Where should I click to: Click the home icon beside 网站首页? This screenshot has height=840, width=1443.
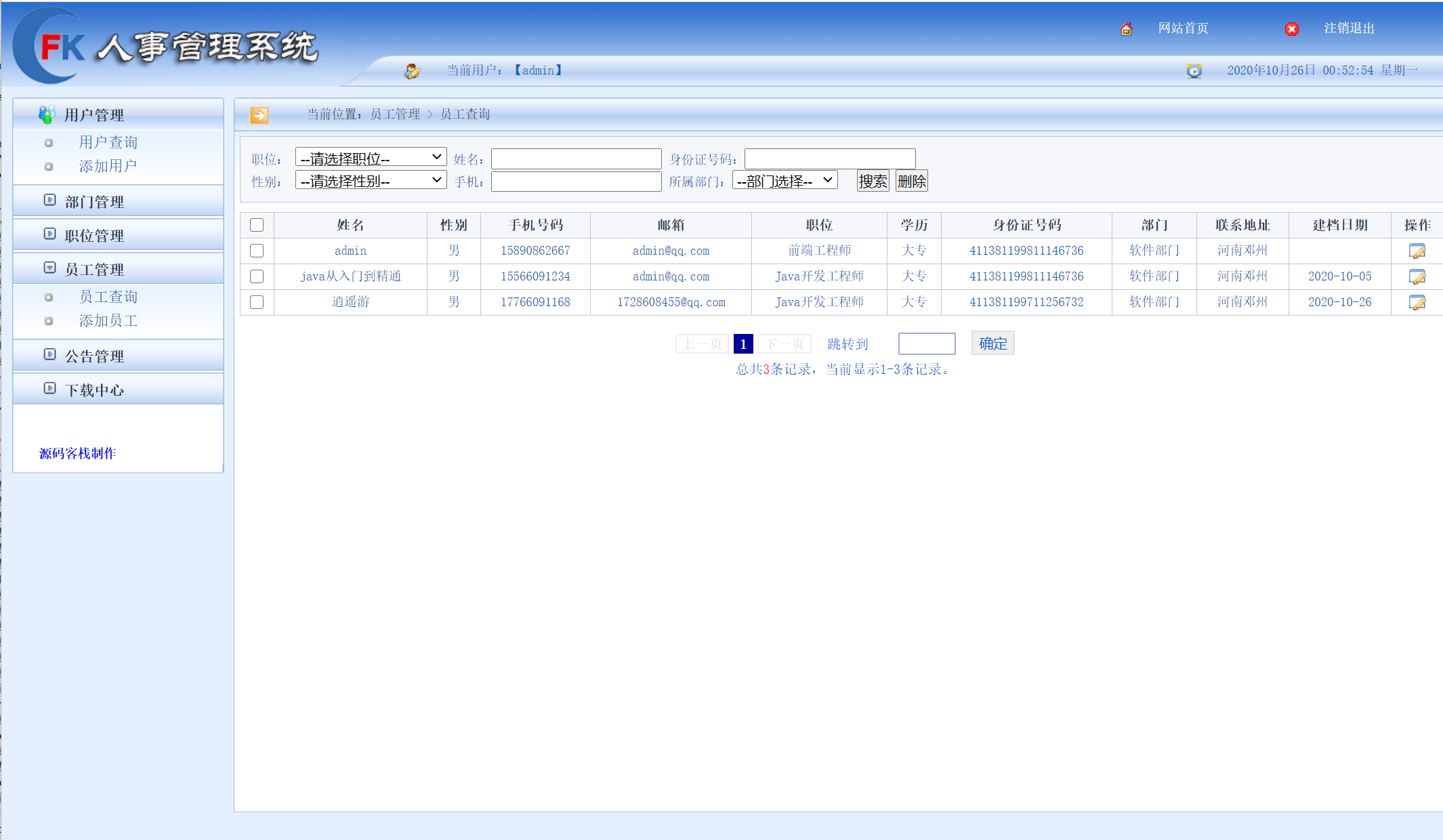[1126, 28]
